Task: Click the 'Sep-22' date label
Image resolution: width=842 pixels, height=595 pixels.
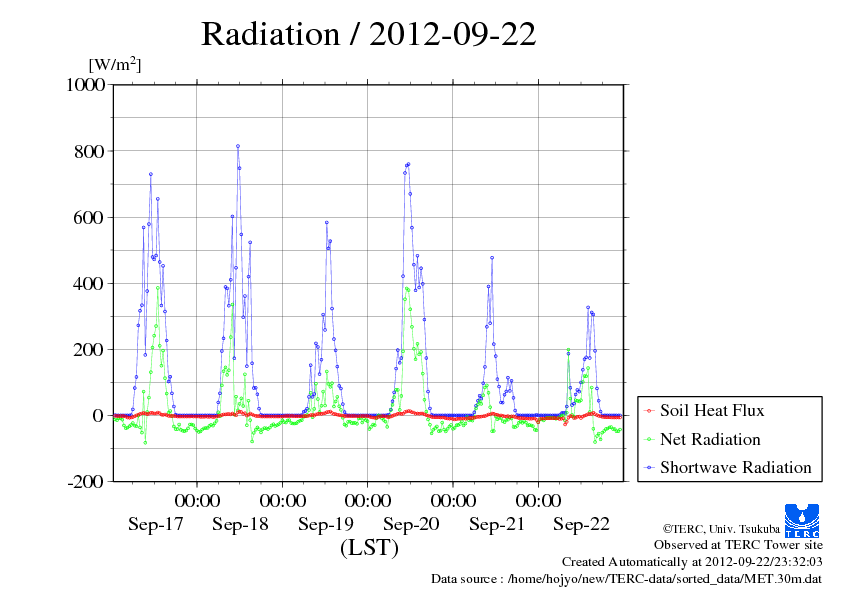Action: click(582, 524)
